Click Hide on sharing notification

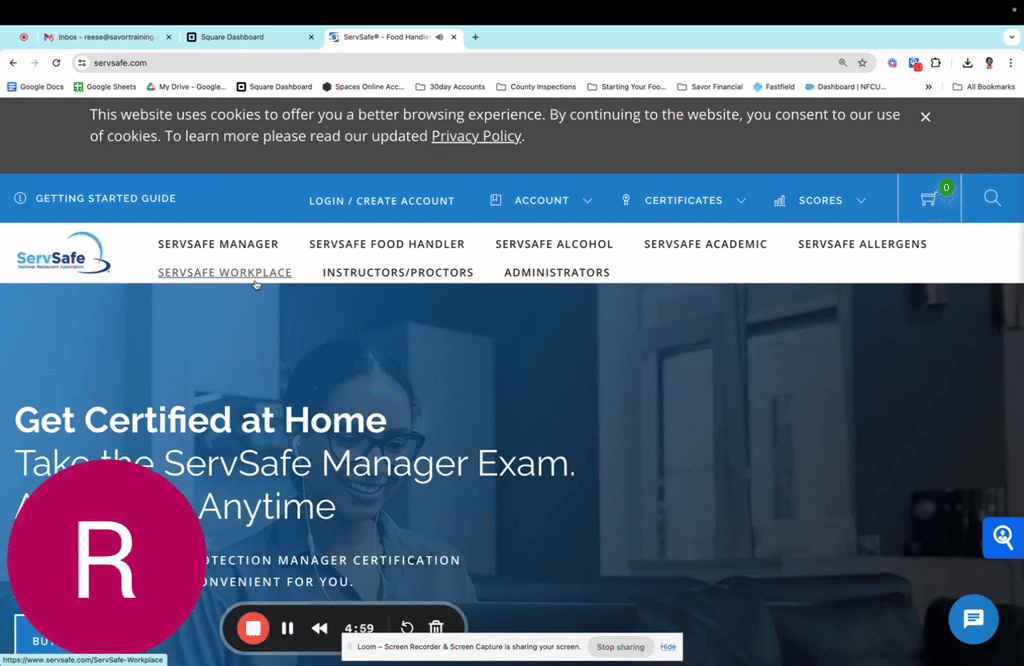coord(667,647)
